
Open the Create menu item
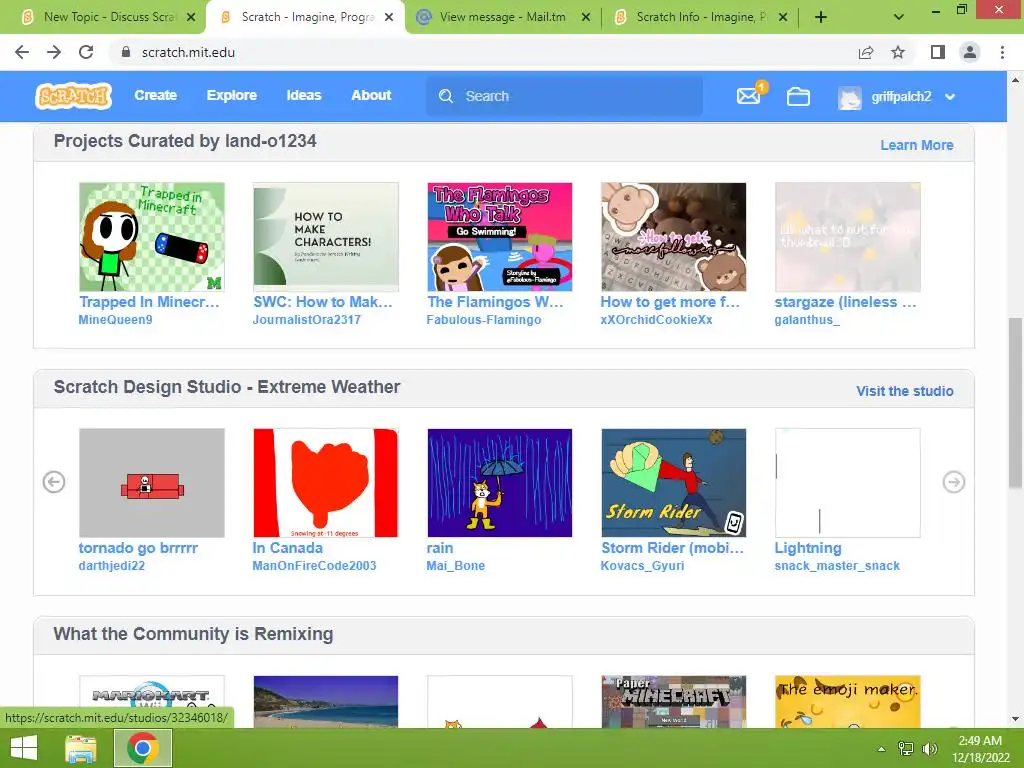tap(155, 95)
